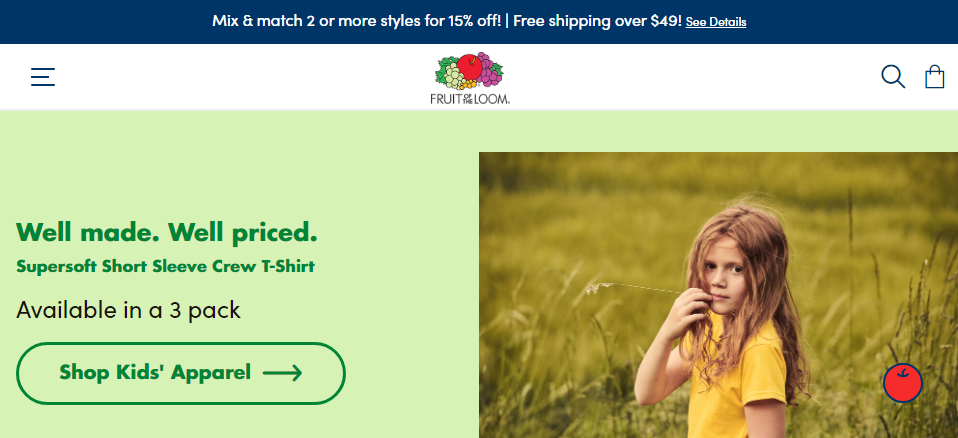Click the 'Well made. Well priced.' headline
This screenshot has height=438, width=958.
[167, 232]
